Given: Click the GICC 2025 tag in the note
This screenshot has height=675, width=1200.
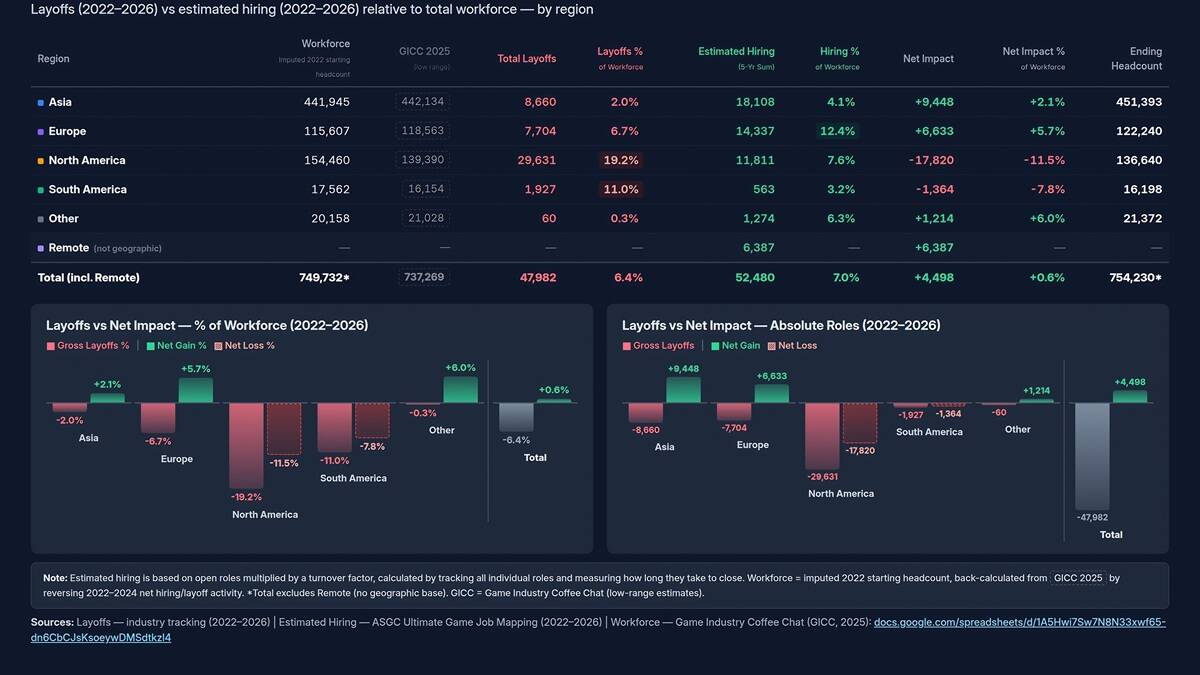Looking at the screenshot, I should coord(1077,578).
